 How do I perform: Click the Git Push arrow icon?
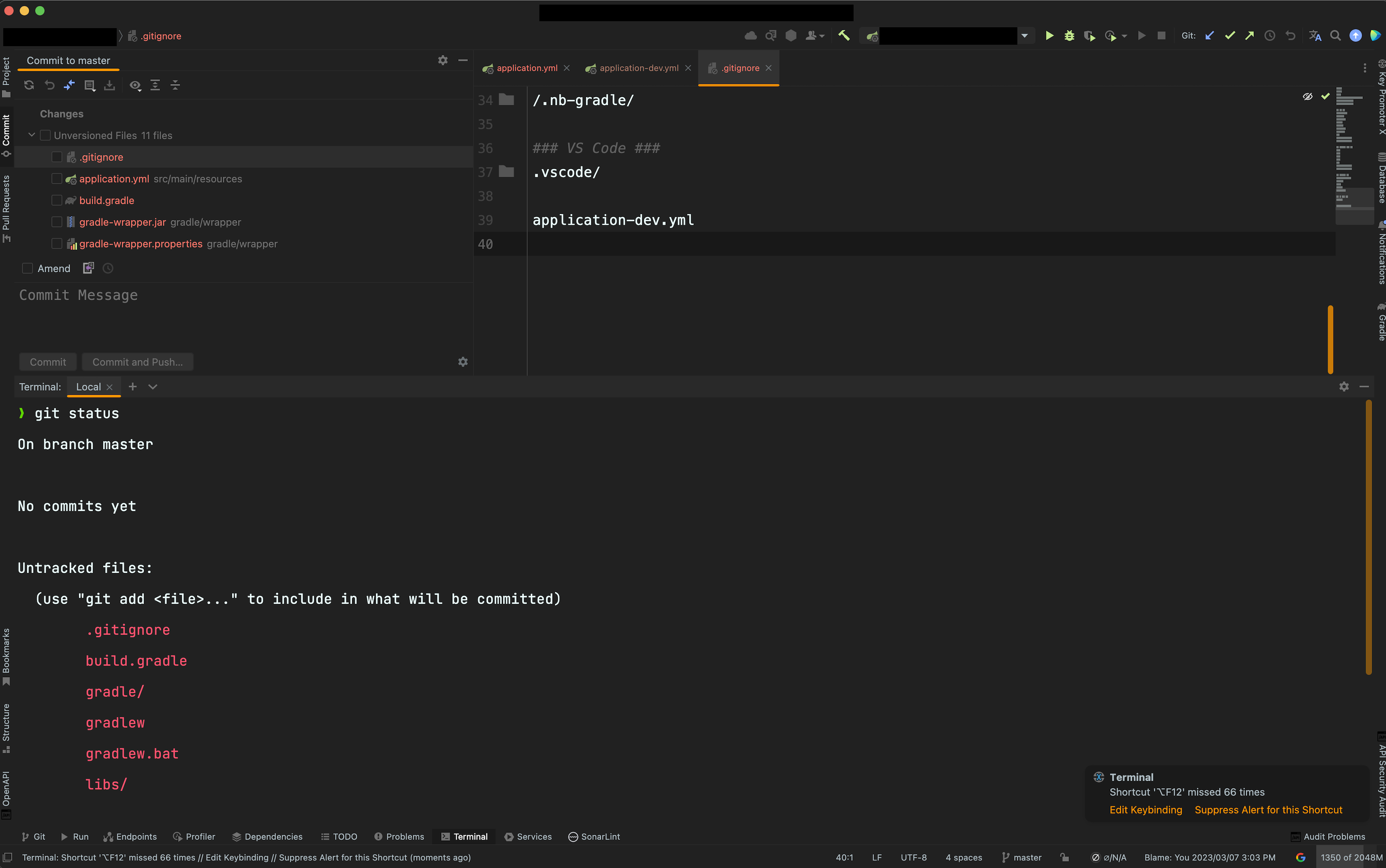(x=1249, y=36)
